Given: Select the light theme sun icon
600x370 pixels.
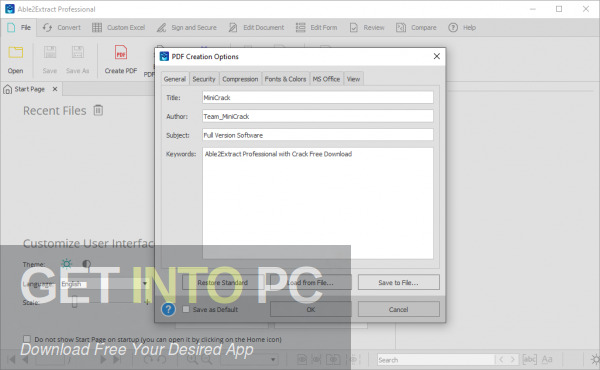Looking at the screenshot, I should [67, 264].
